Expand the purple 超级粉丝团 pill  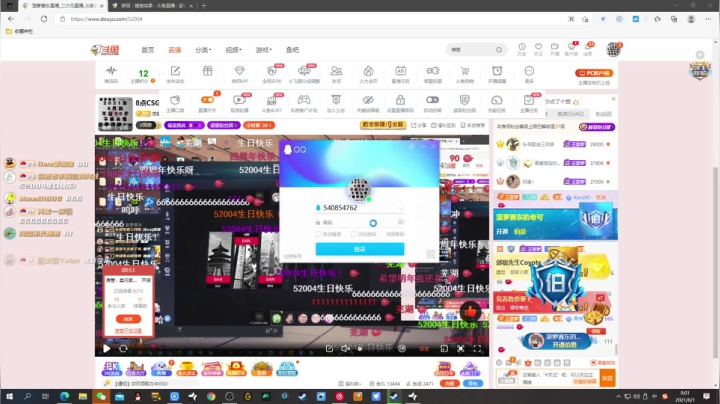tap(224, 125)
